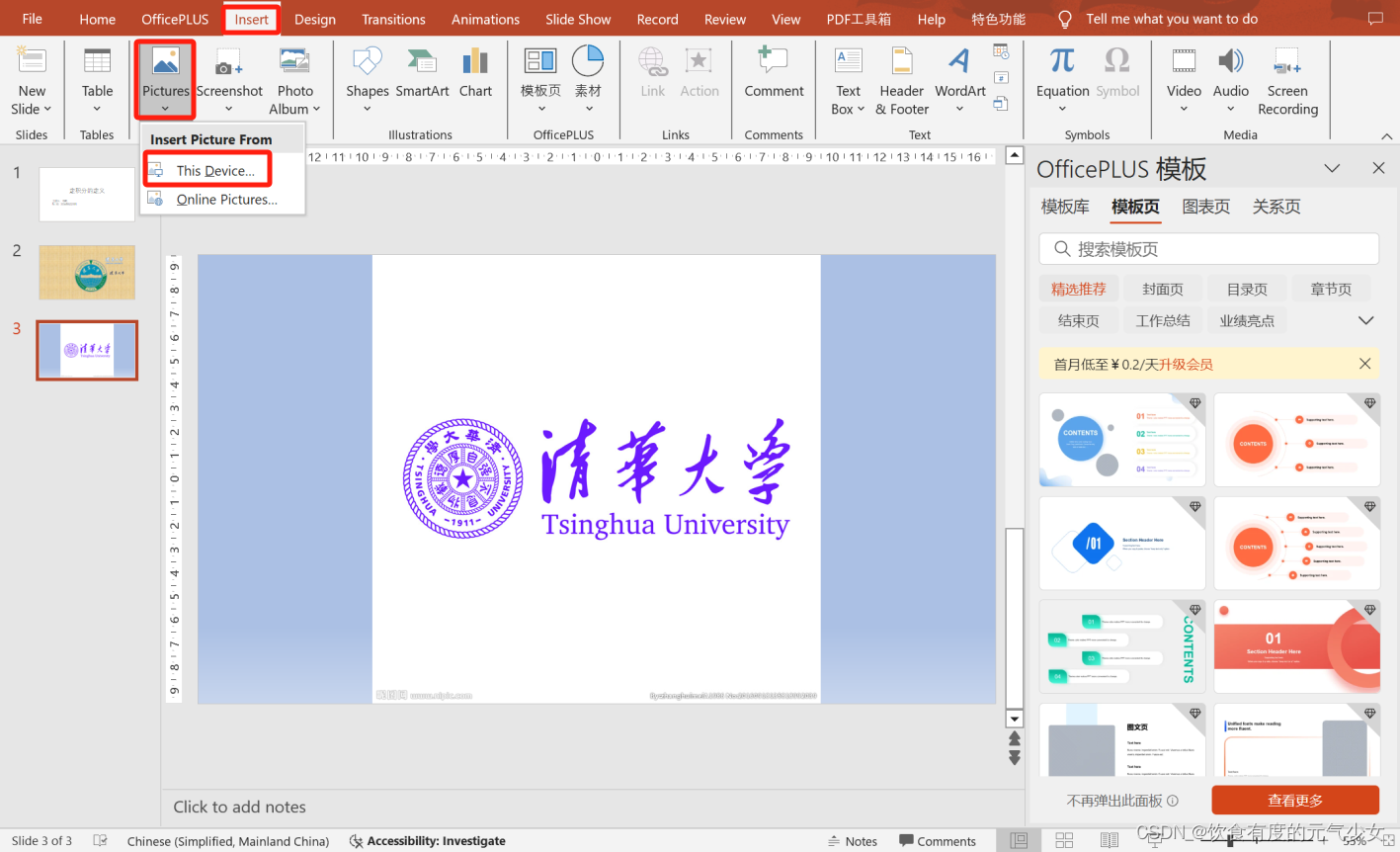Select slide 1 thumbnail

pos(87,195)
